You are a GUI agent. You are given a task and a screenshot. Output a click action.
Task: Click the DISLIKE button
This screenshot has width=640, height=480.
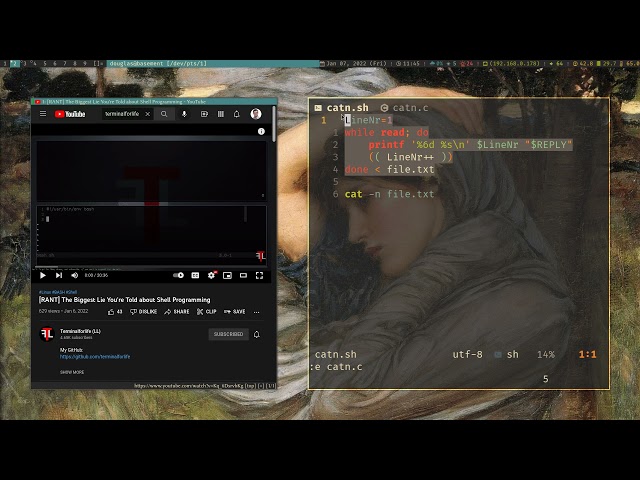[x=144, y=312]
